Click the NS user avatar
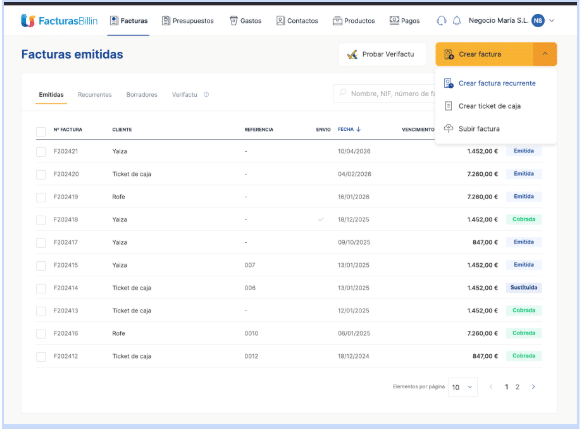The image size is (584, 432). pos(538,20)
